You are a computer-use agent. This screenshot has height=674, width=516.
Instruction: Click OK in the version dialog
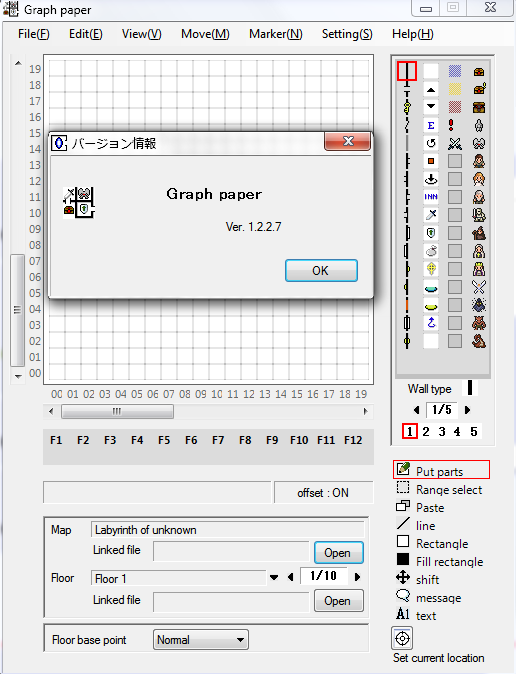(321, 270)
